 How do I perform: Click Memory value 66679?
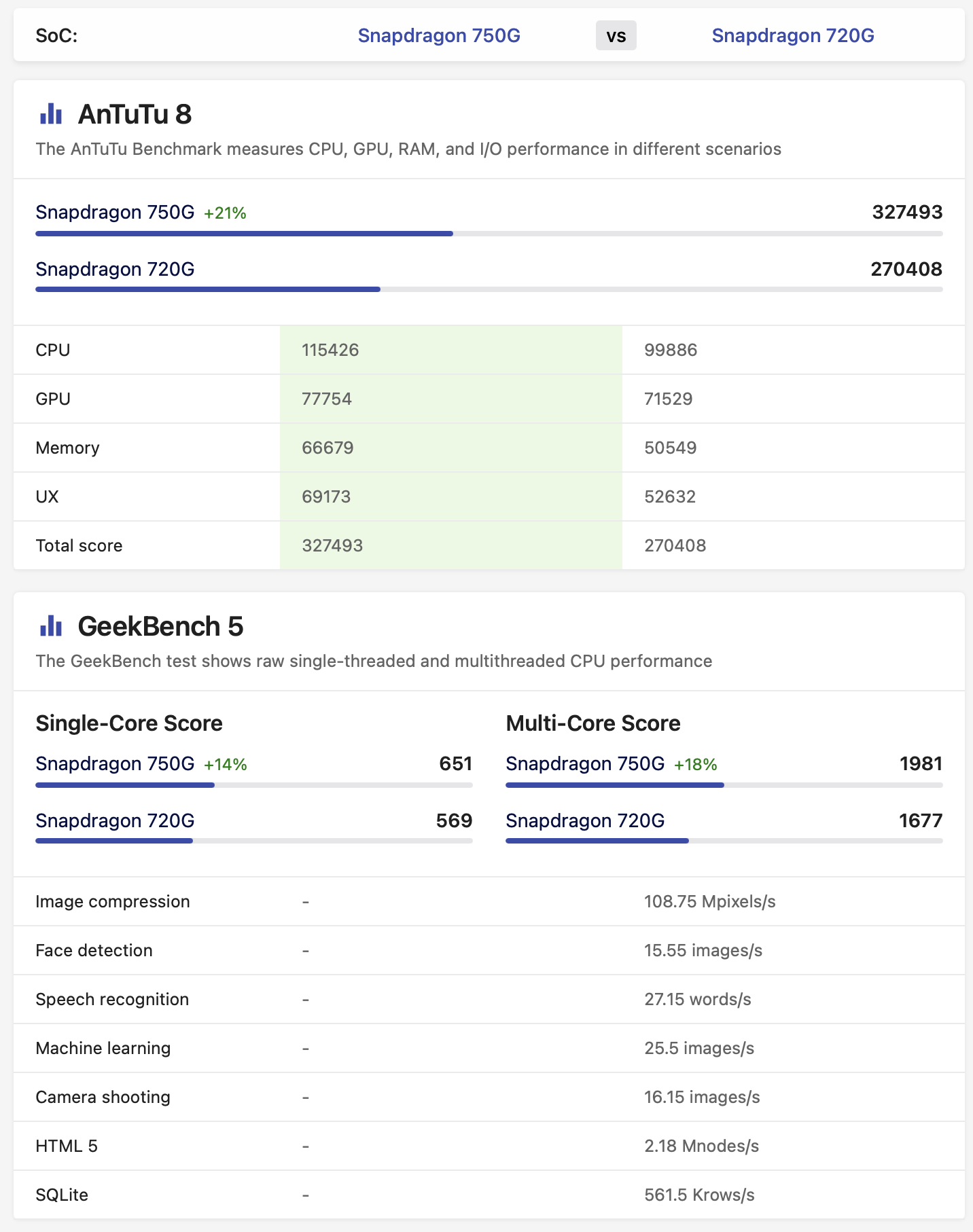(x=328, y=448)
